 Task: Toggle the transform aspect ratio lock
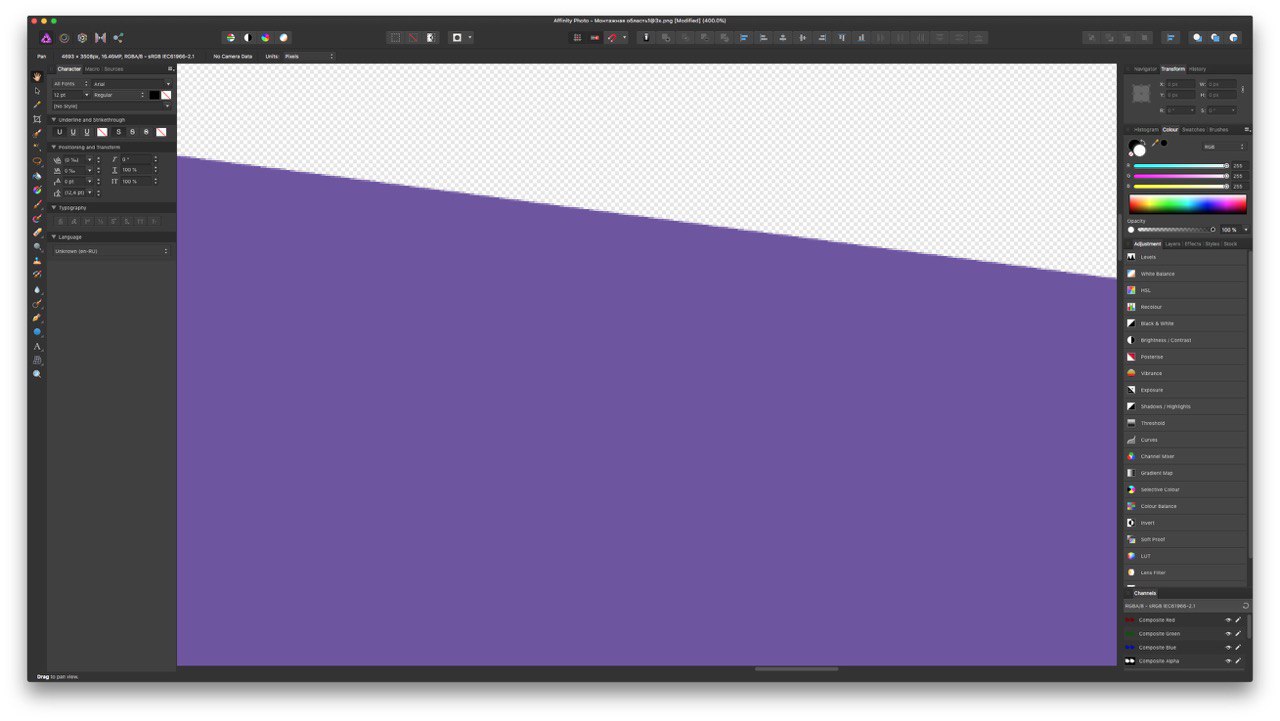[1243, 90]
